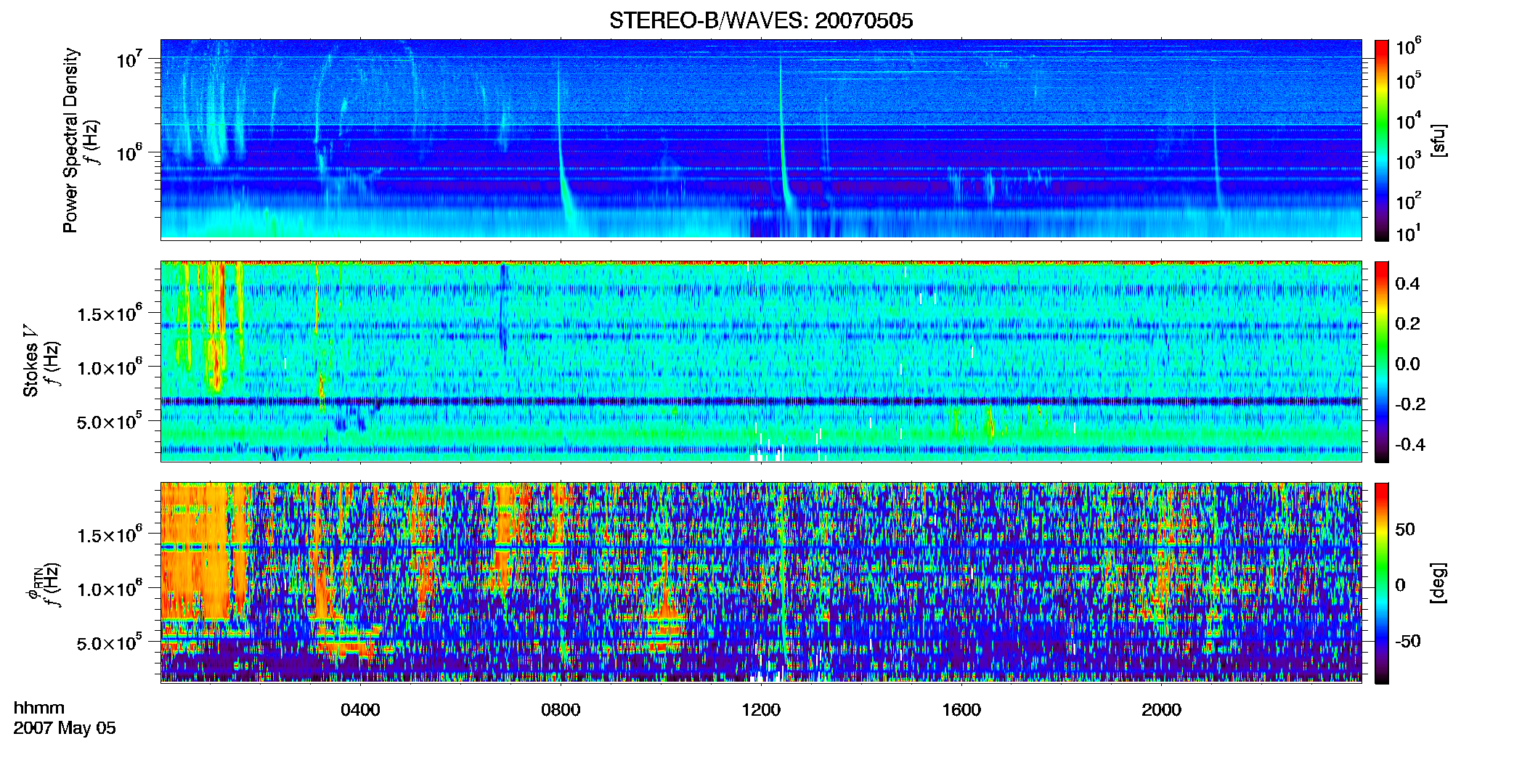Click the 0400 time tick label
This screenshot has width=1522, height=784.
point(360,709)
